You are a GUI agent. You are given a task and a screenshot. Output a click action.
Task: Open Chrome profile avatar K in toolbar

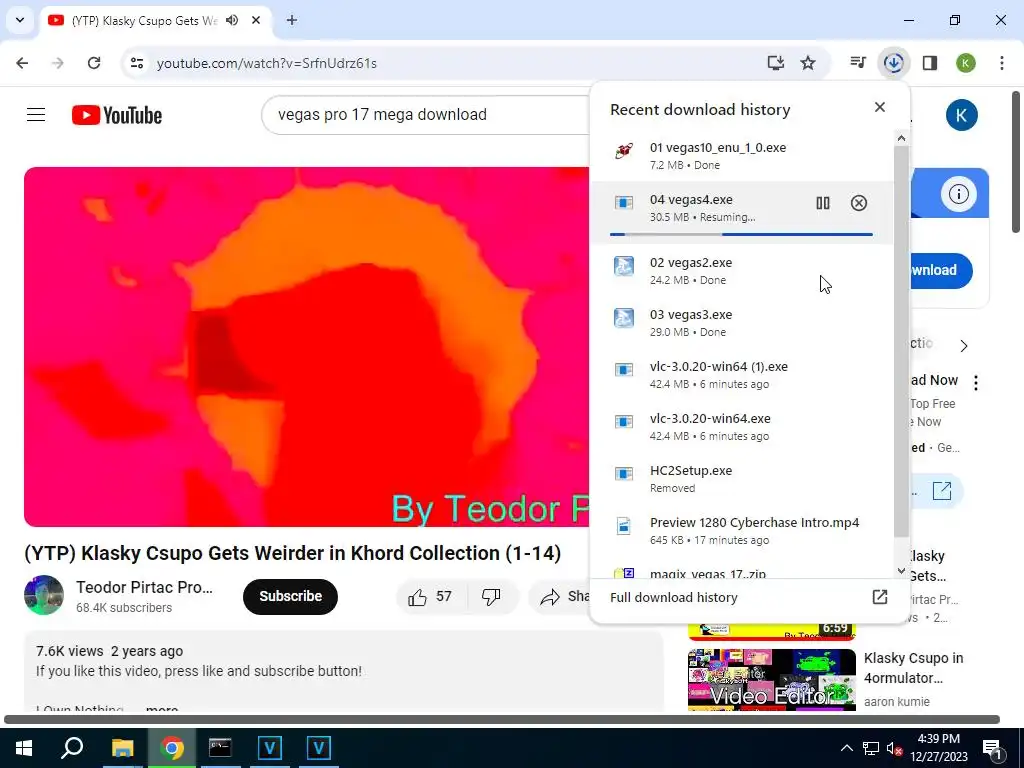[966, 63]
